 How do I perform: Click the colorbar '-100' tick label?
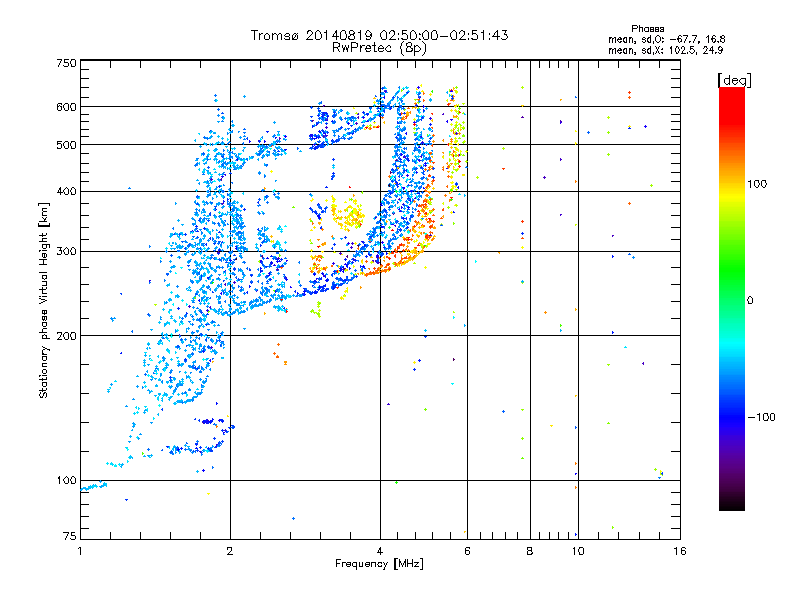[762, 417]
